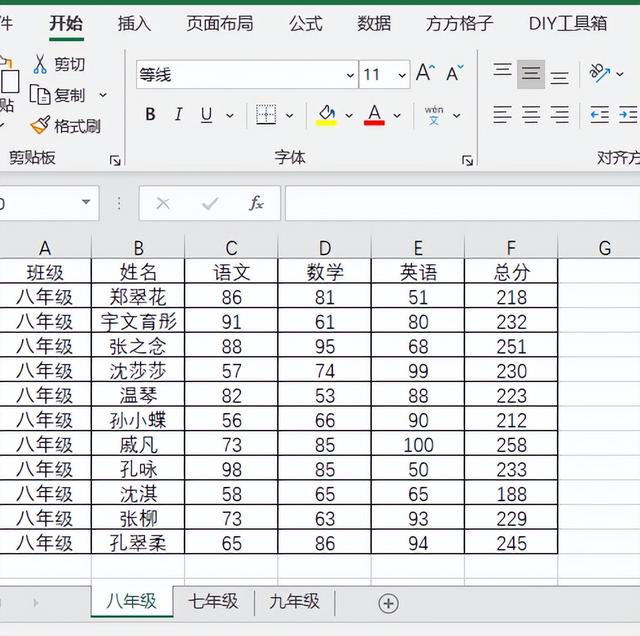The height and width of the screenshot is (636, 640).
Task: Apply red font color
Action: [374, 115]
